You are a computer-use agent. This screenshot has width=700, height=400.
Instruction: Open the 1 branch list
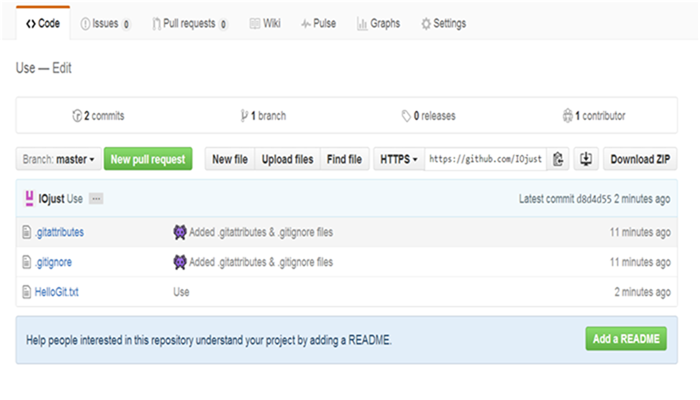[263, 116]
